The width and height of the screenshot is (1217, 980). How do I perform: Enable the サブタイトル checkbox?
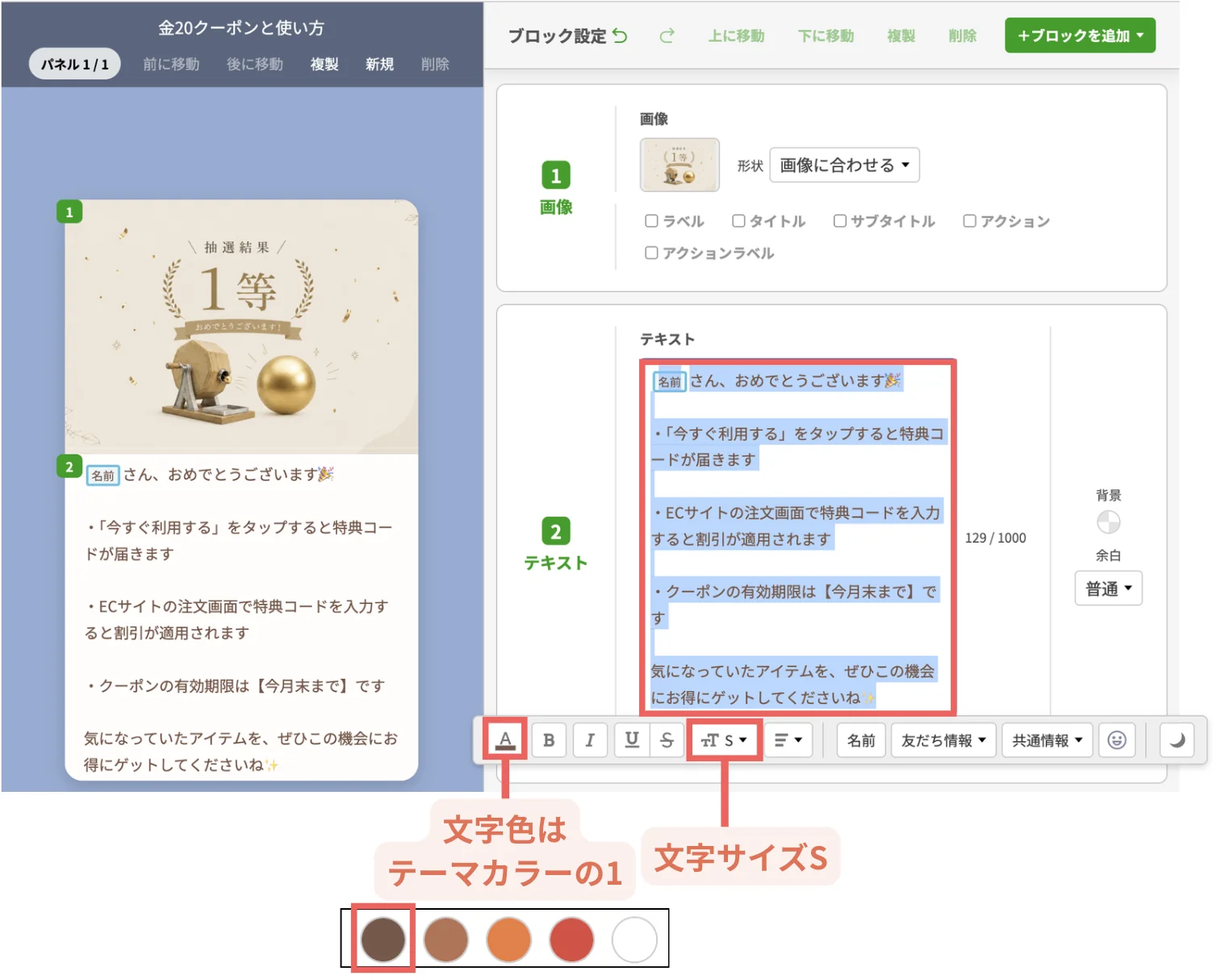(840, 220)
